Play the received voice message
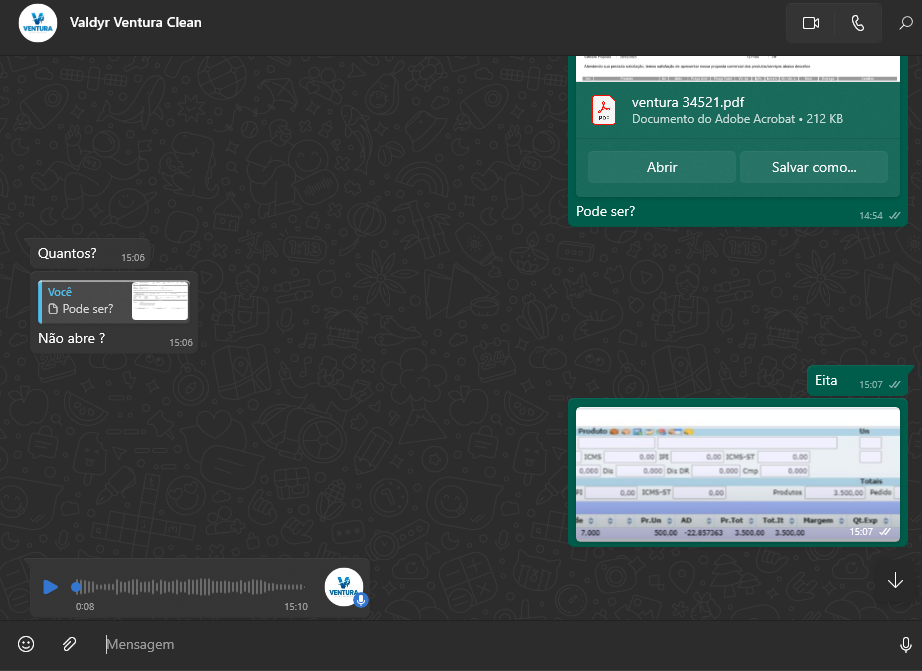The image size is (922, 671). [x=50, y=587]
